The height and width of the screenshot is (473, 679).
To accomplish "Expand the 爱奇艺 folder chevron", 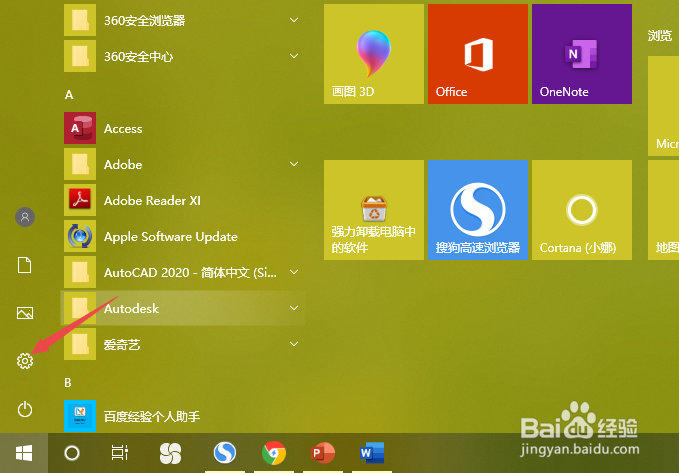I will (294, 344).
